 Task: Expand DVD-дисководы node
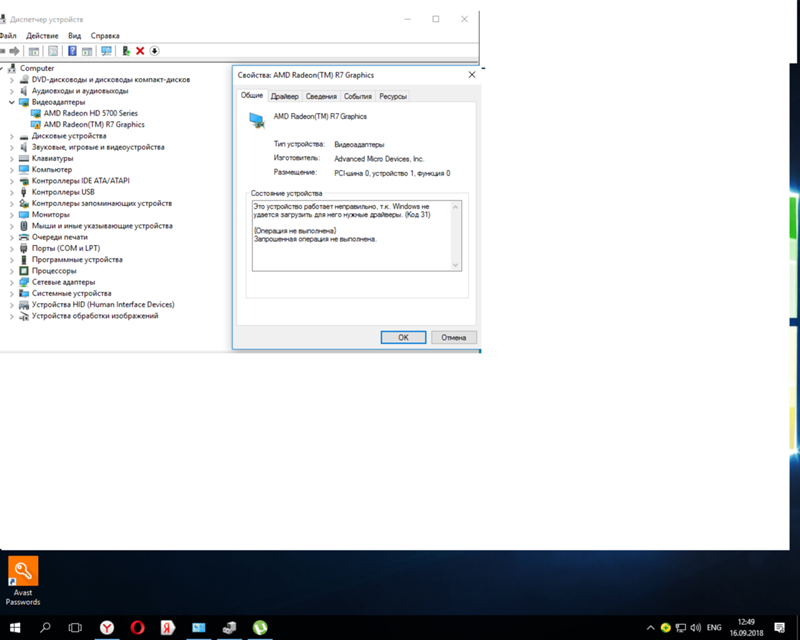12,80
